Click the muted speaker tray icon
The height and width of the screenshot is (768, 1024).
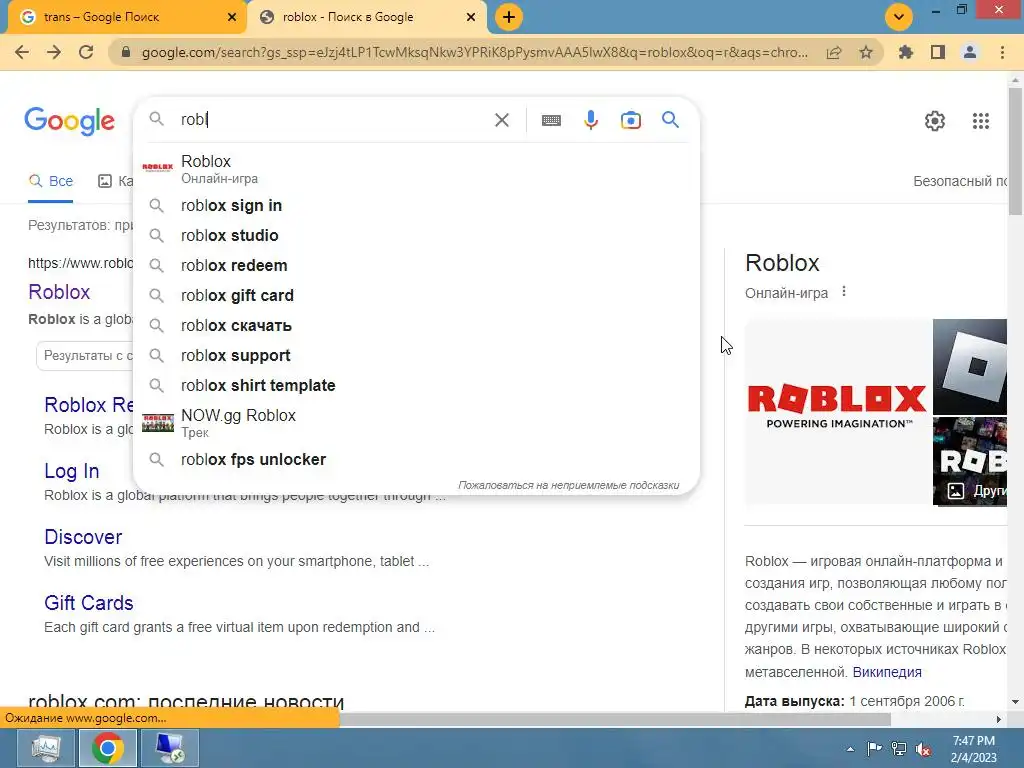(923, 749)
